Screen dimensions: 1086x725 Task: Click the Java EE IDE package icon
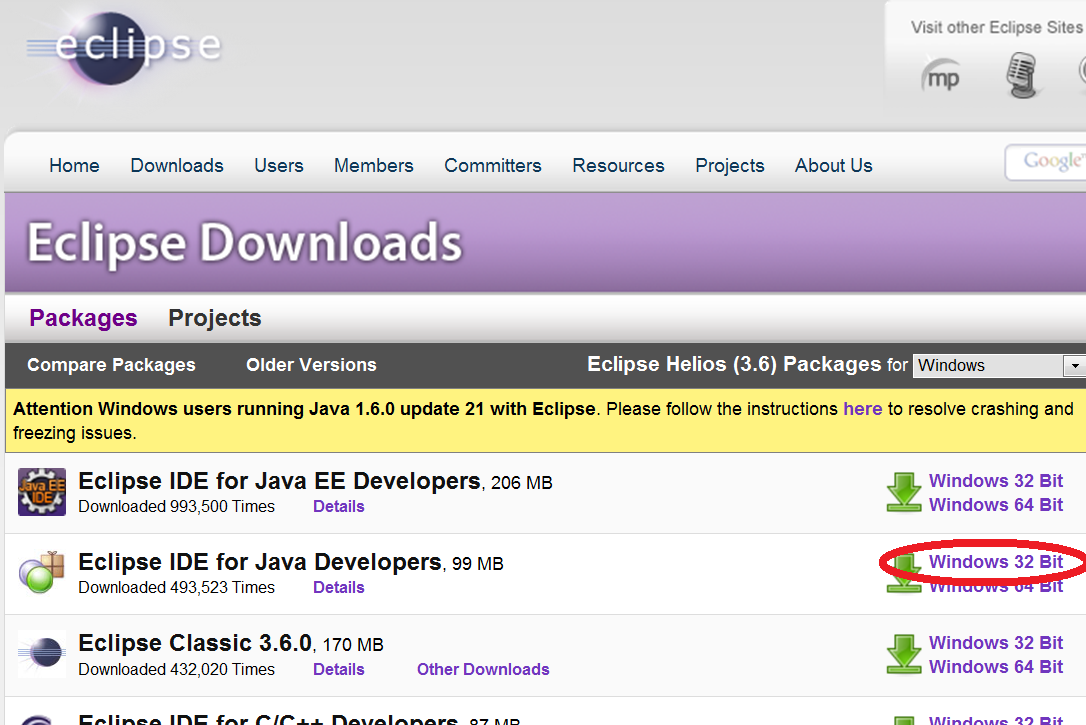(x=42, y=492)
